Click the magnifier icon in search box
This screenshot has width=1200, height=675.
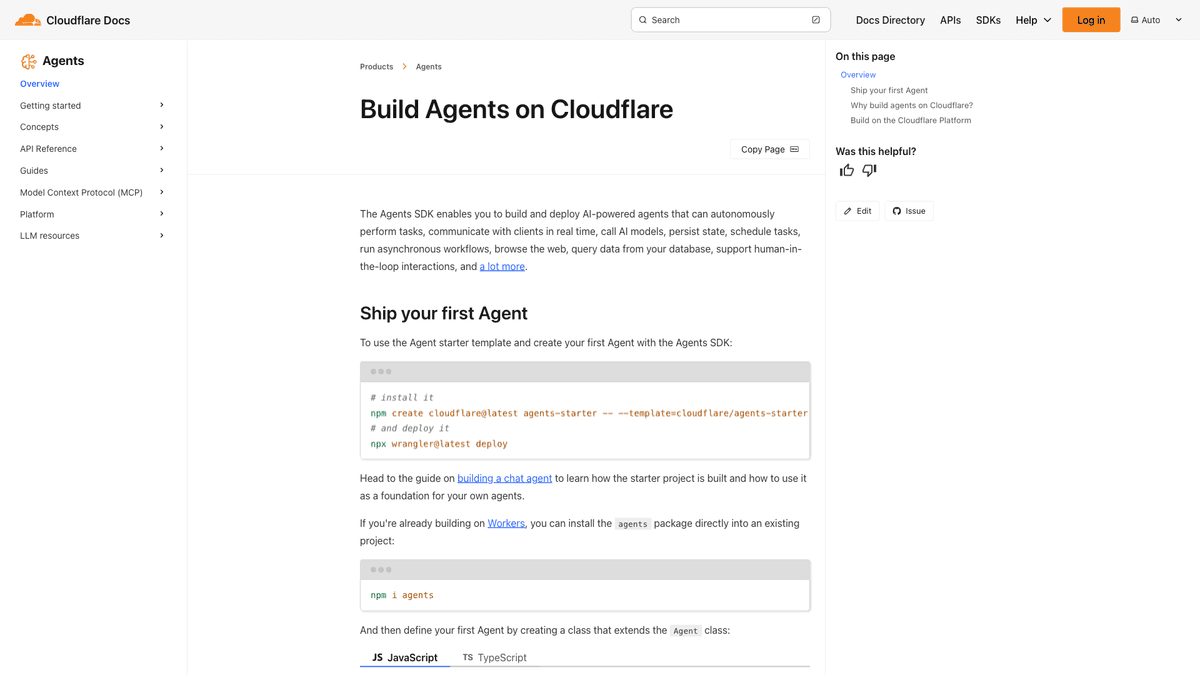(x=643, y=20)
